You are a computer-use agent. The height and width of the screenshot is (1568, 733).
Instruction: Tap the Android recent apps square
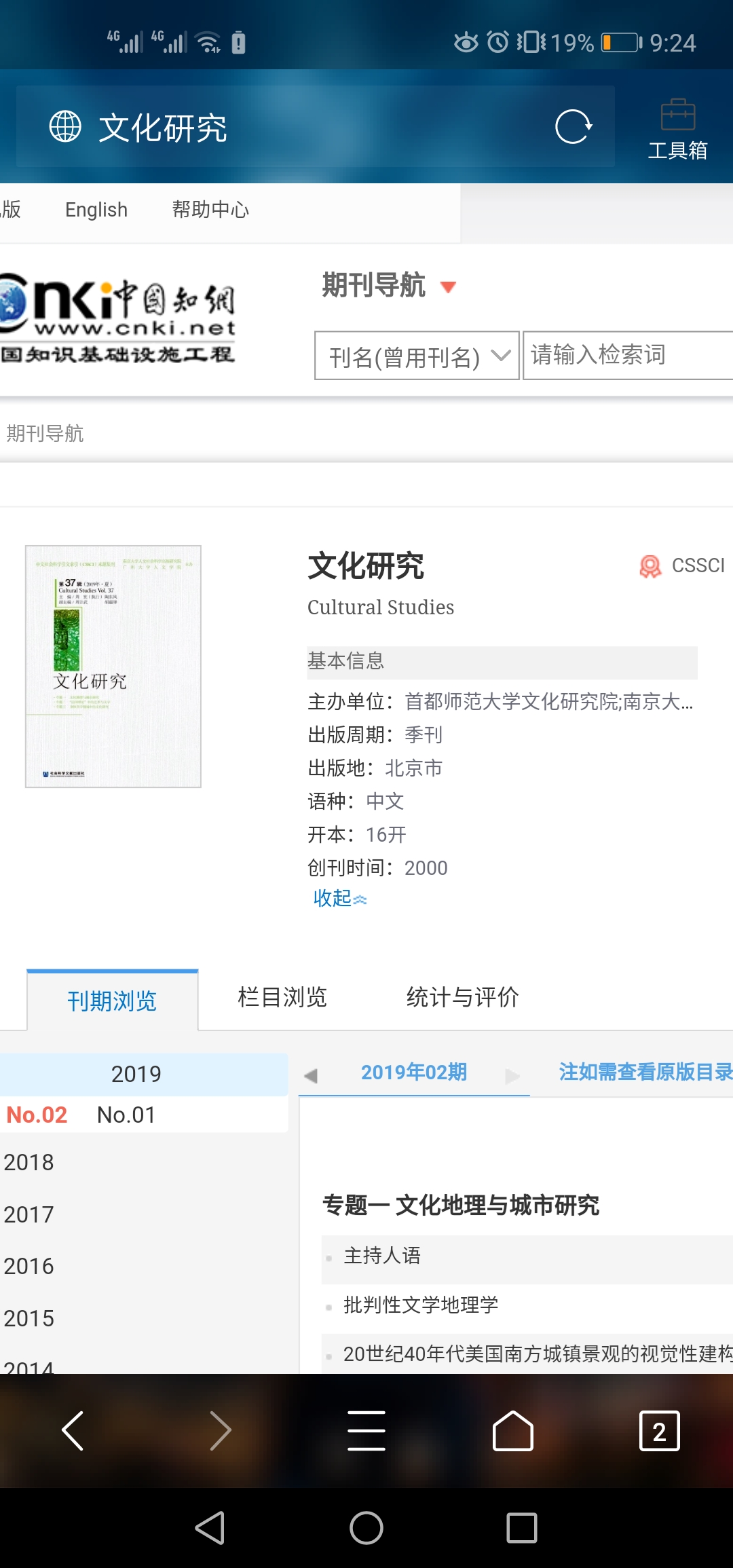[x=521, y=1528]
